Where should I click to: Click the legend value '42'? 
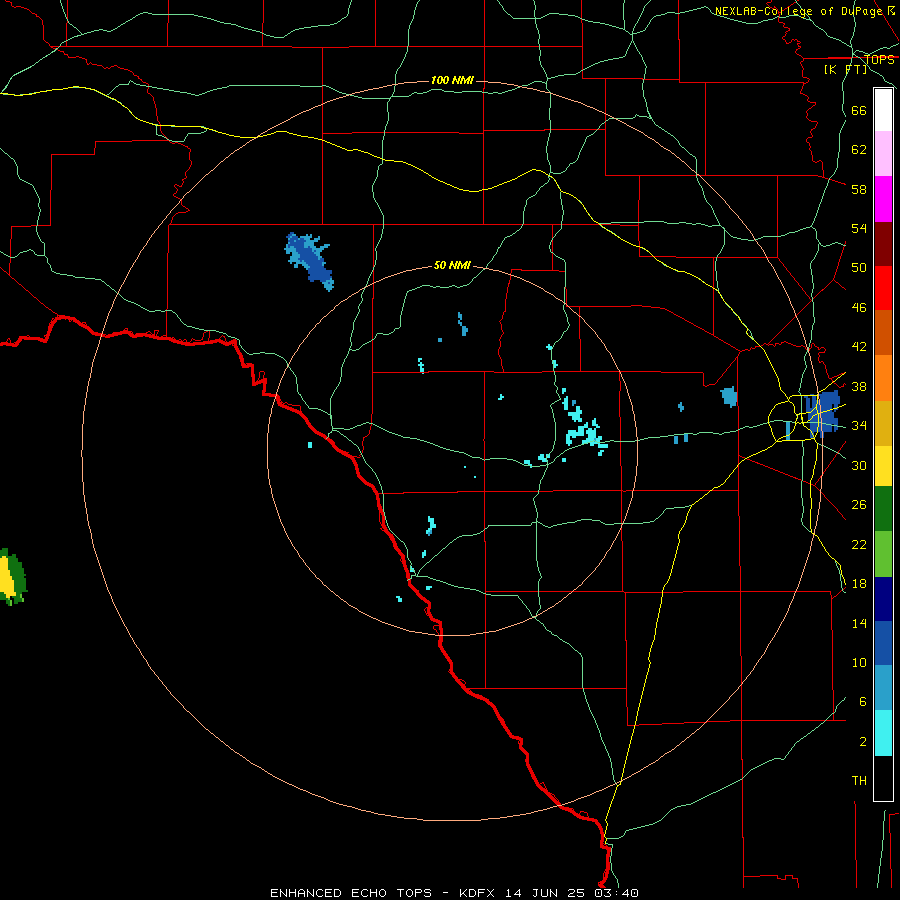tap(859, 347)
